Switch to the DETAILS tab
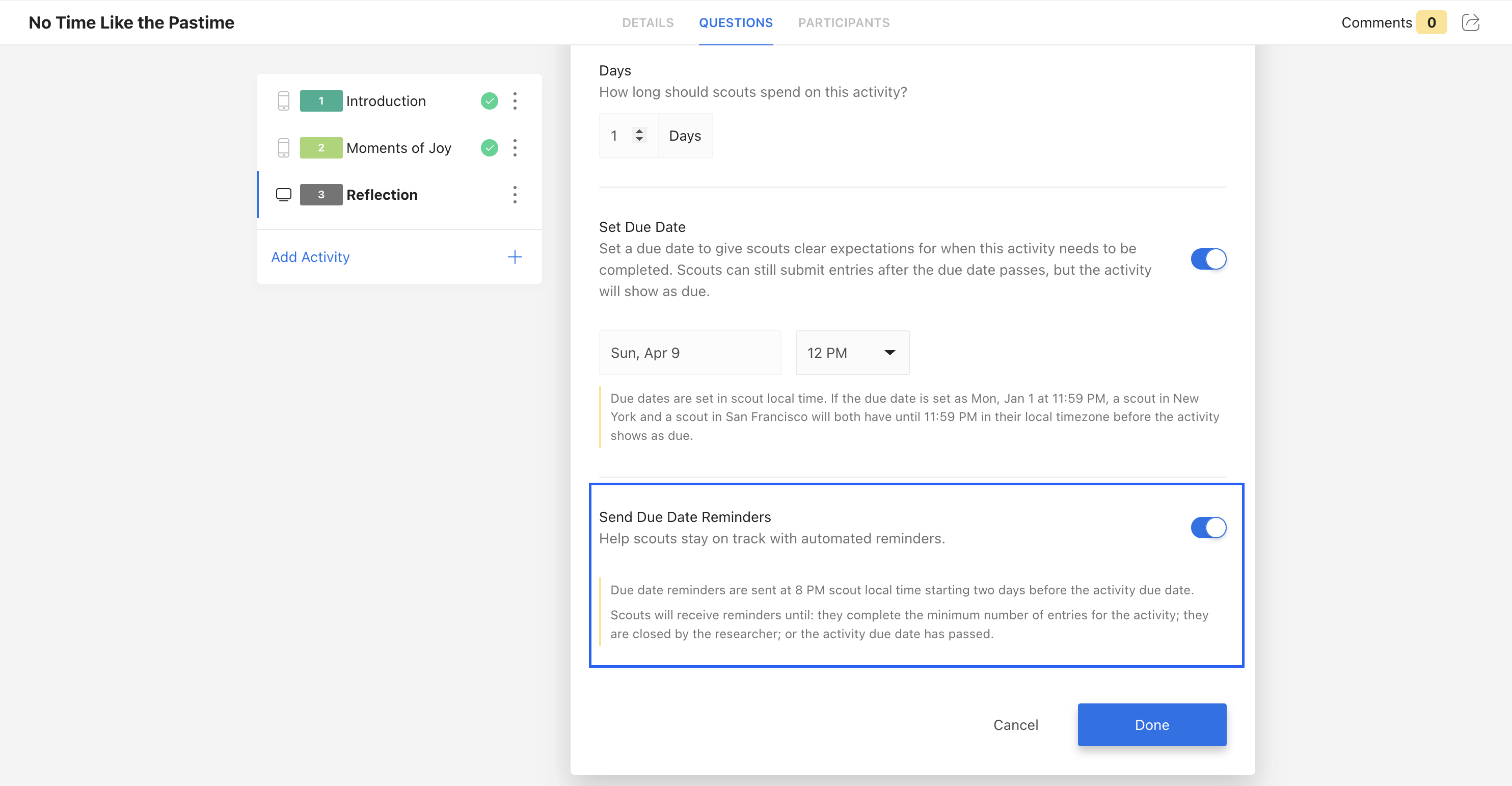Image resolution: width=1512 pixels, height=786 pixels. pyautogui.click(x=648, y=23)
